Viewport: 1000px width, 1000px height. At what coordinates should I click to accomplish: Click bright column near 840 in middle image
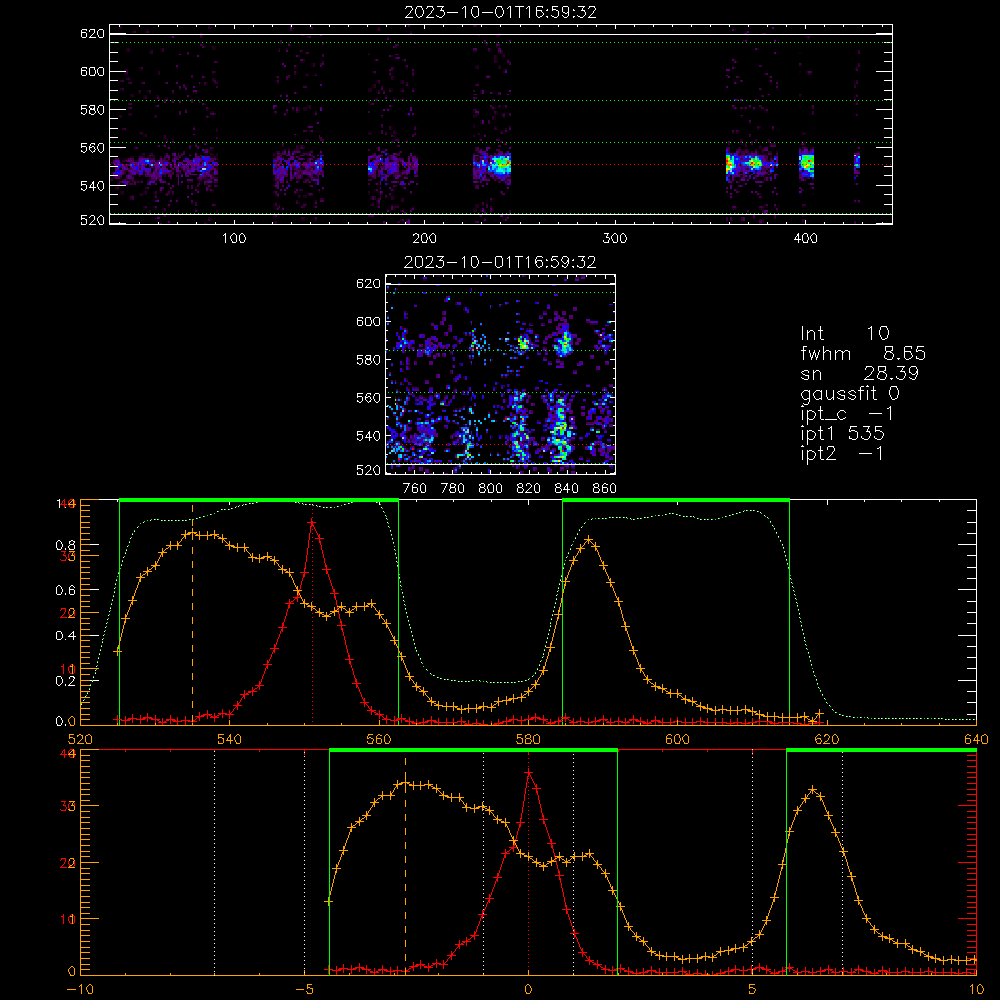coord(560,427)
